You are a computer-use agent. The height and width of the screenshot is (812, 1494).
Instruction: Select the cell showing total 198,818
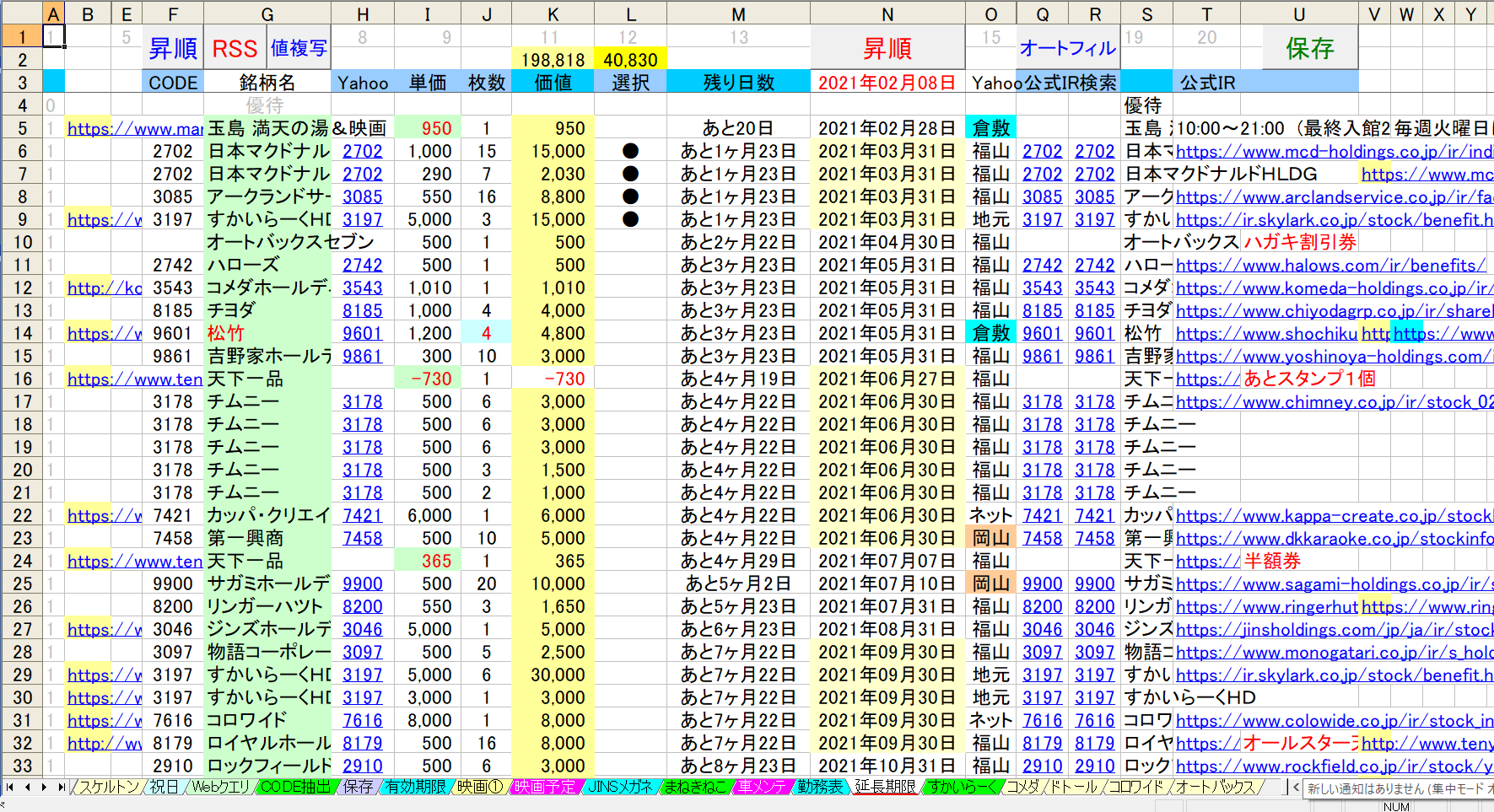553,59
